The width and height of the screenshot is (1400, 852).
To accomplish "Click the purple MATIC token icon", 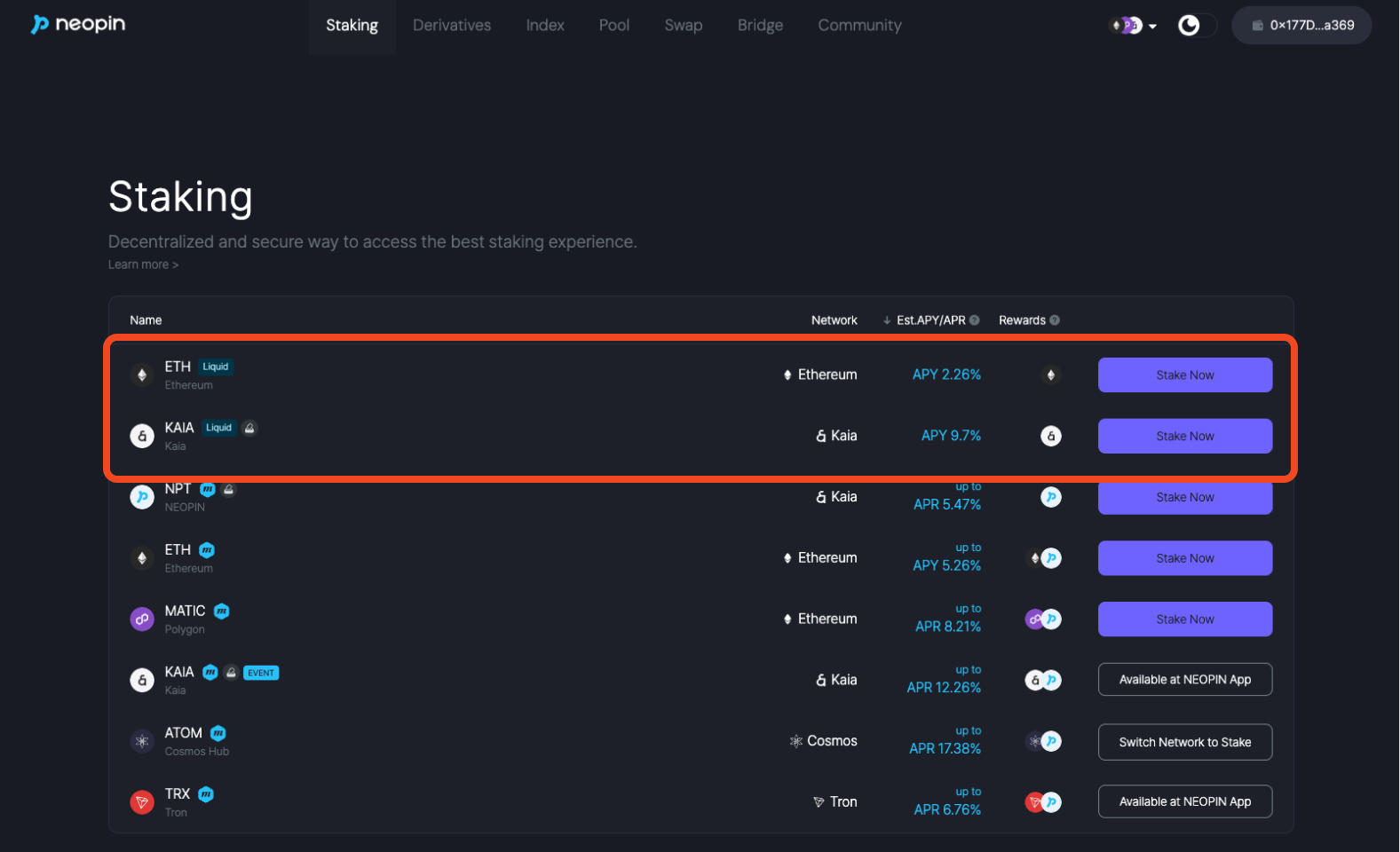I will click(x=142, y=619).
